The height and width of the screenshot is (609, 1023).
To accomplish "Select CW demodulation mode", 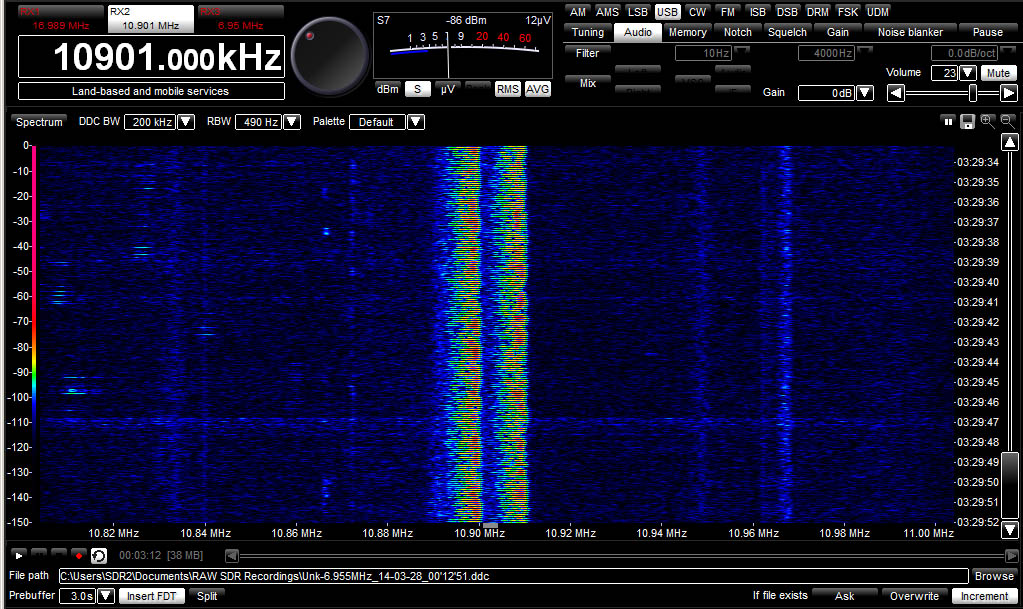I will pos(697,12).
